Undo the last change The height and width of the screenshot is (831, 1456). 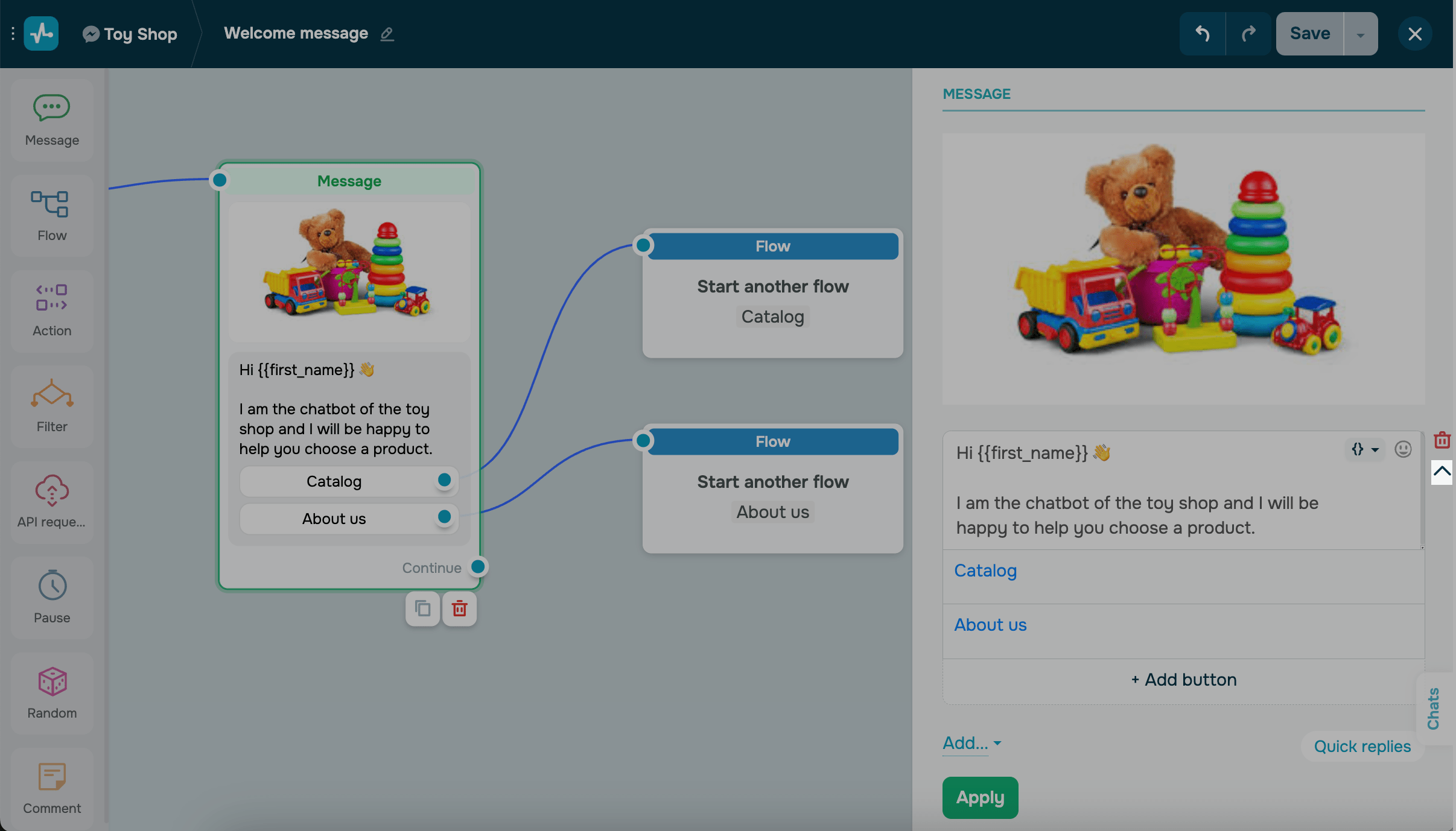(1203, 33)
